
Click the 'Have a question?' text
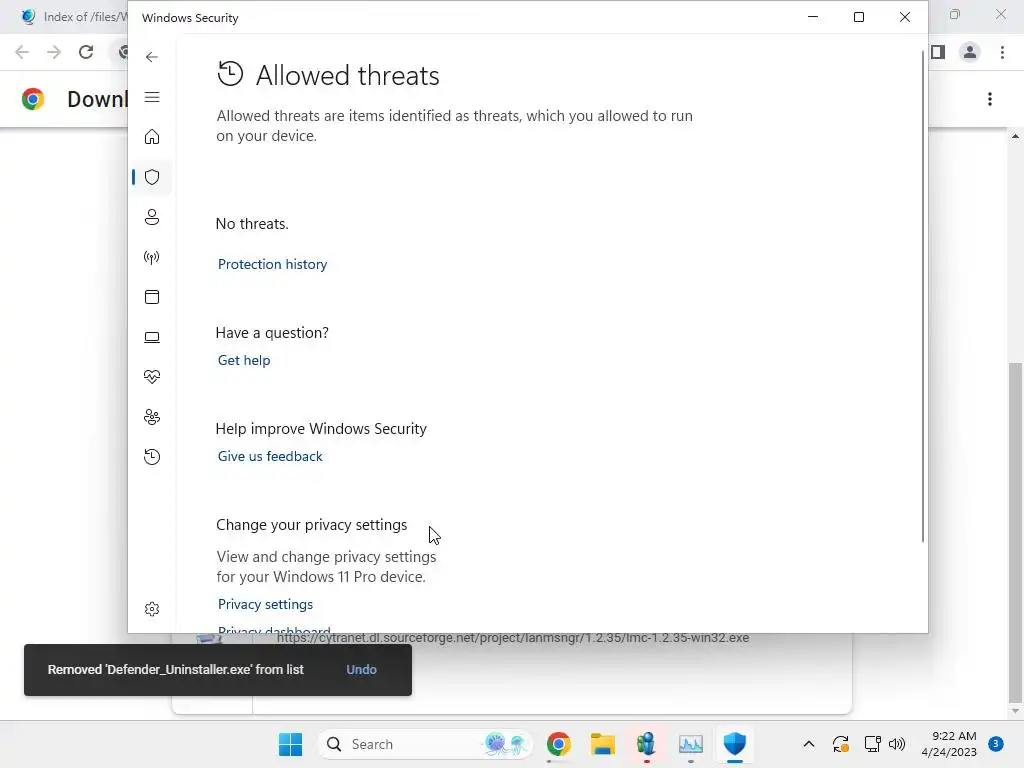(x=272, y=333)
